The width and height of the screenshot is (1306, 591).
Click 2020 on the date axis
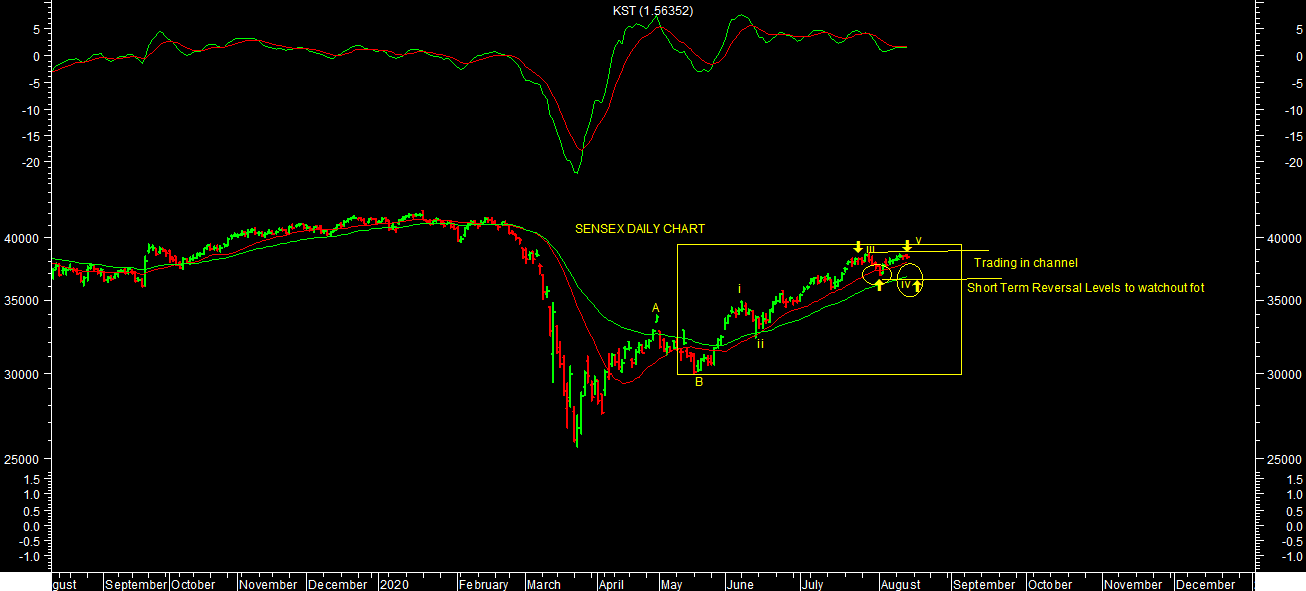(394, 584)
